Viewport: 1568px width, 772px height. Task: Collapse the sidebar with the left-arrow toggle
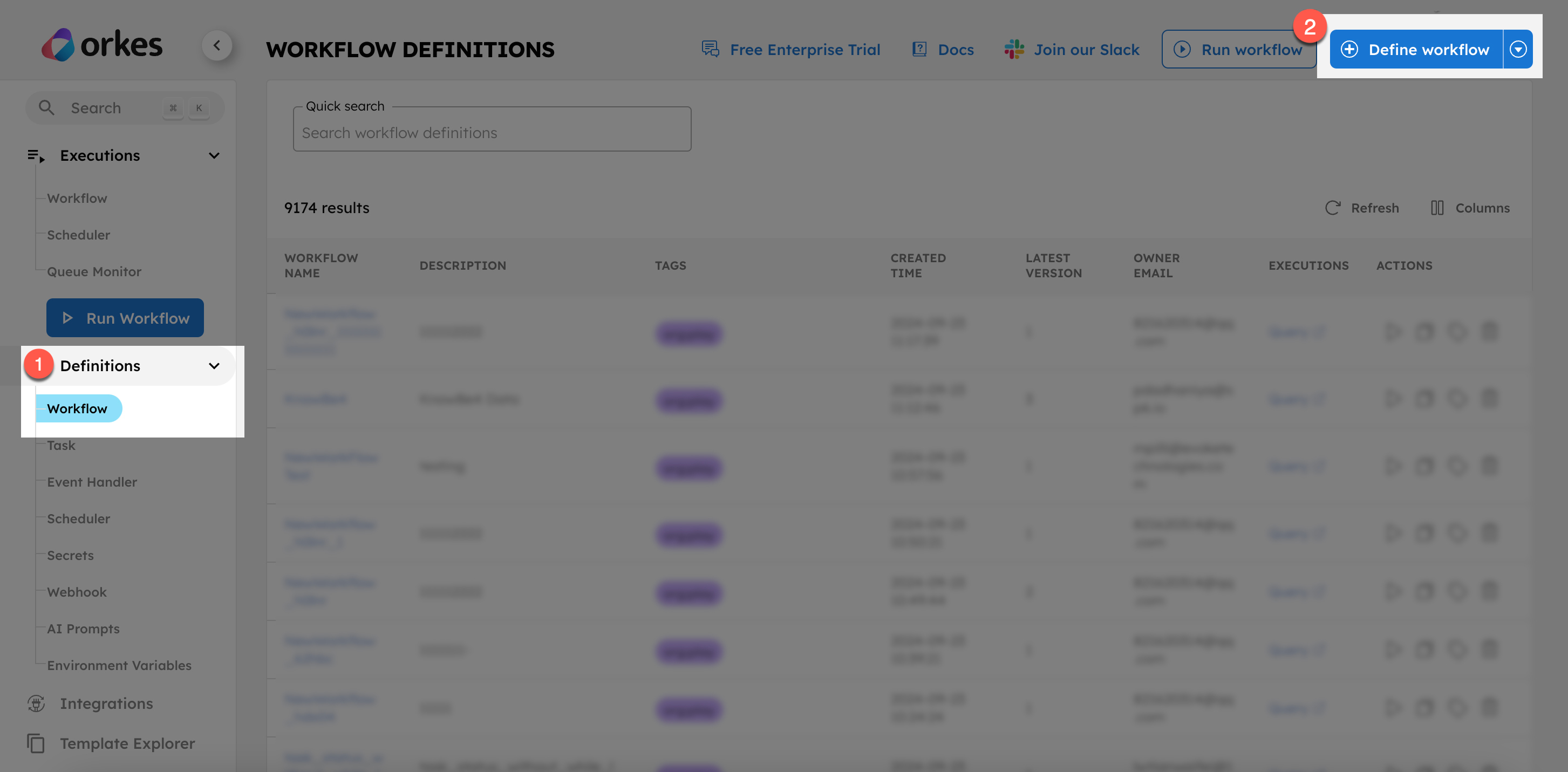219,45
